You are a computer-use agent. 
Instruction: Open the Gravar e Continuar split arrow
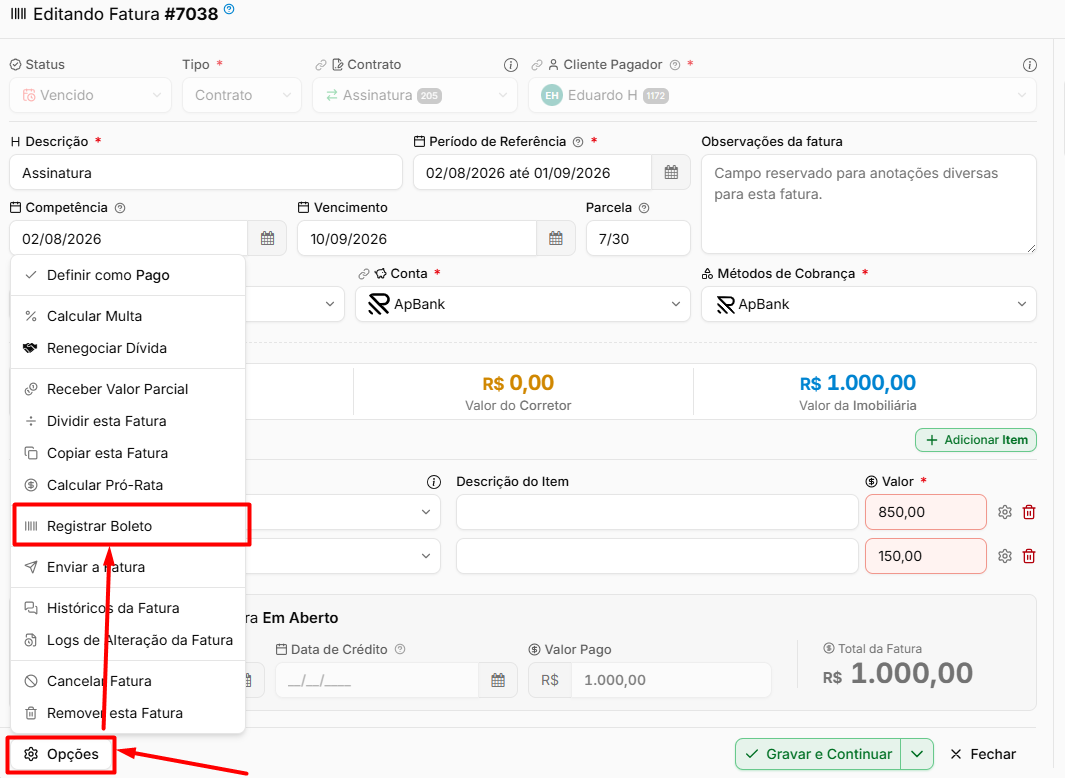pos(917,754)
